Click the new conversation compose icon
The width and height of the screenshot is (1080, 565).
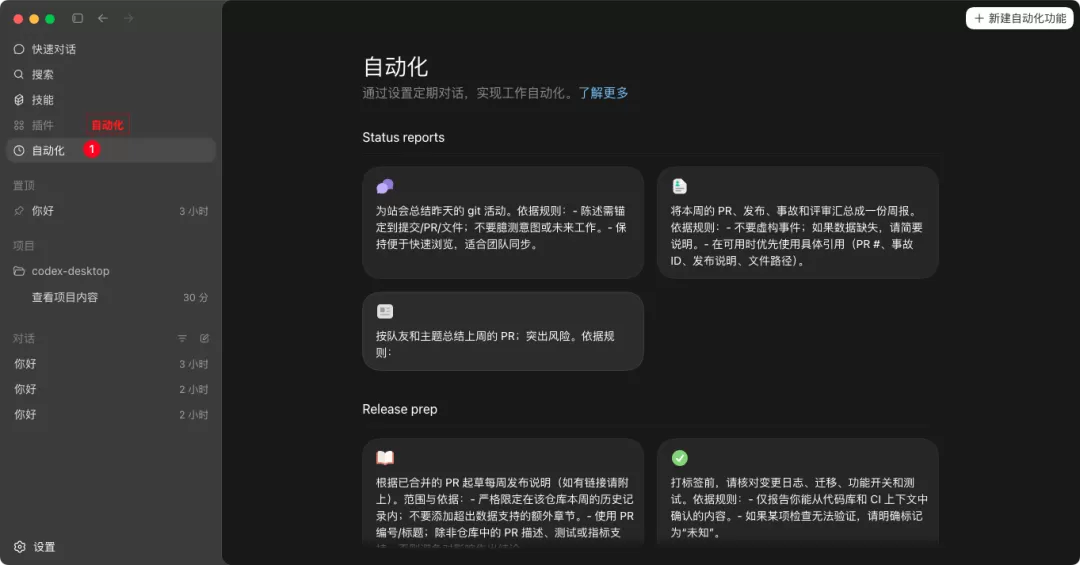click(205, 338)
